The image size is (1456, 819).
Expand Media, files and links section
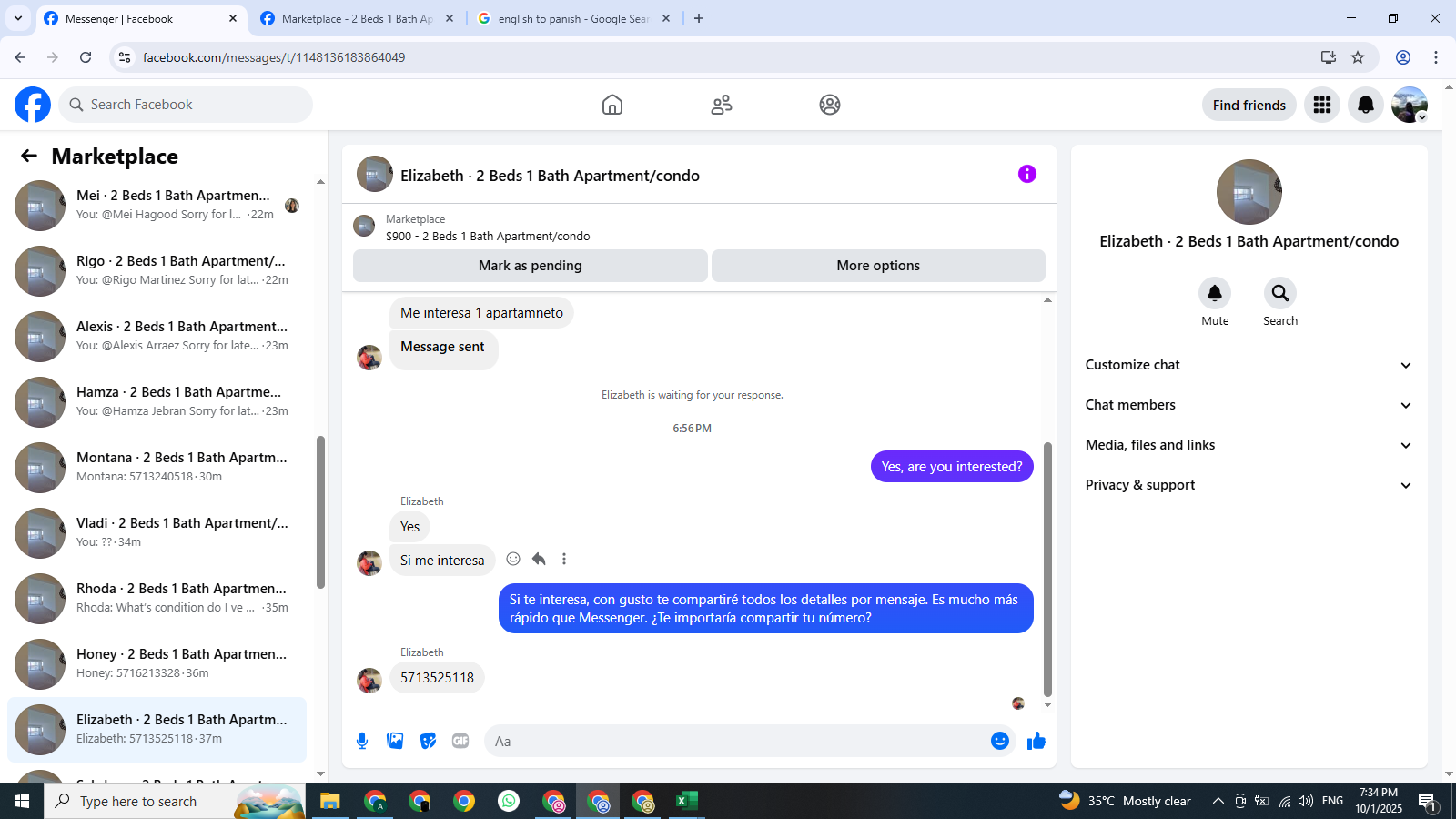tap(1249, 445)
